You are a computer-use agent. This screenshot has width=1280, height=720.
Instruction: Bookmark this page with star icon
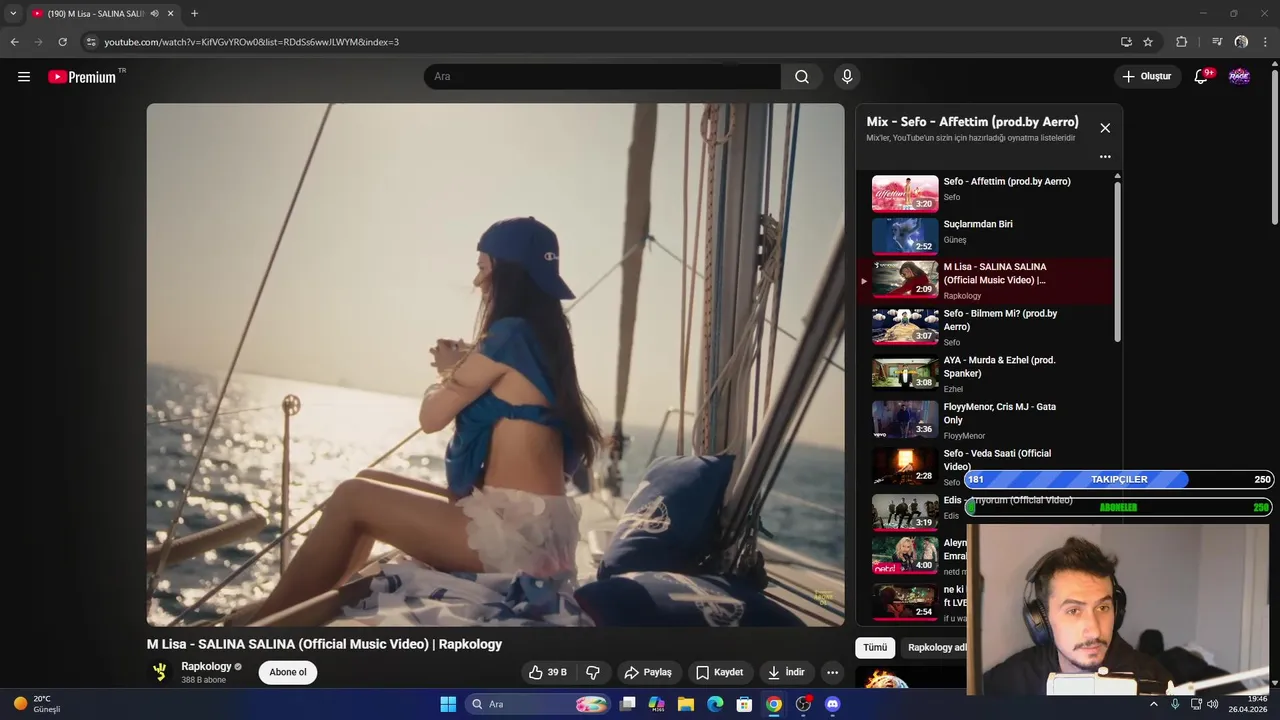[1148, 42]
